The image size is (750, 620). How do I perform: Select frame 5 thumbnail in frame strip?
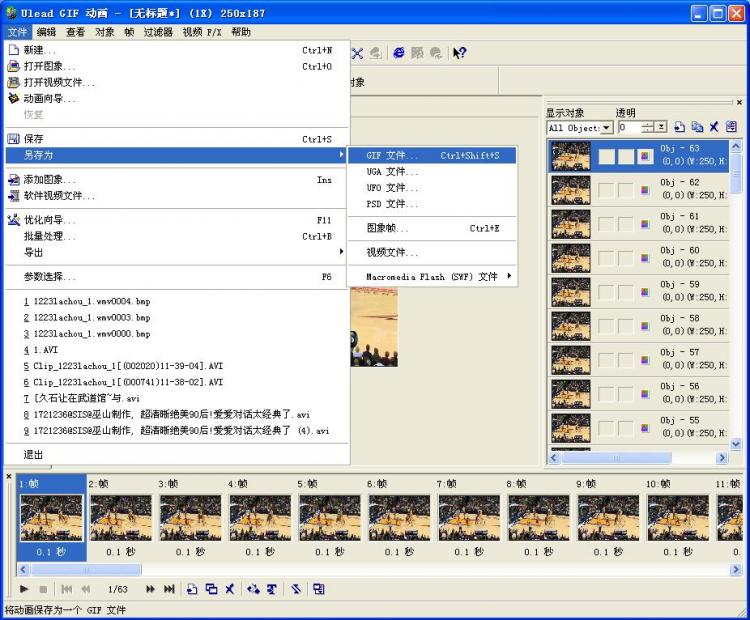(x=330, y=518)
